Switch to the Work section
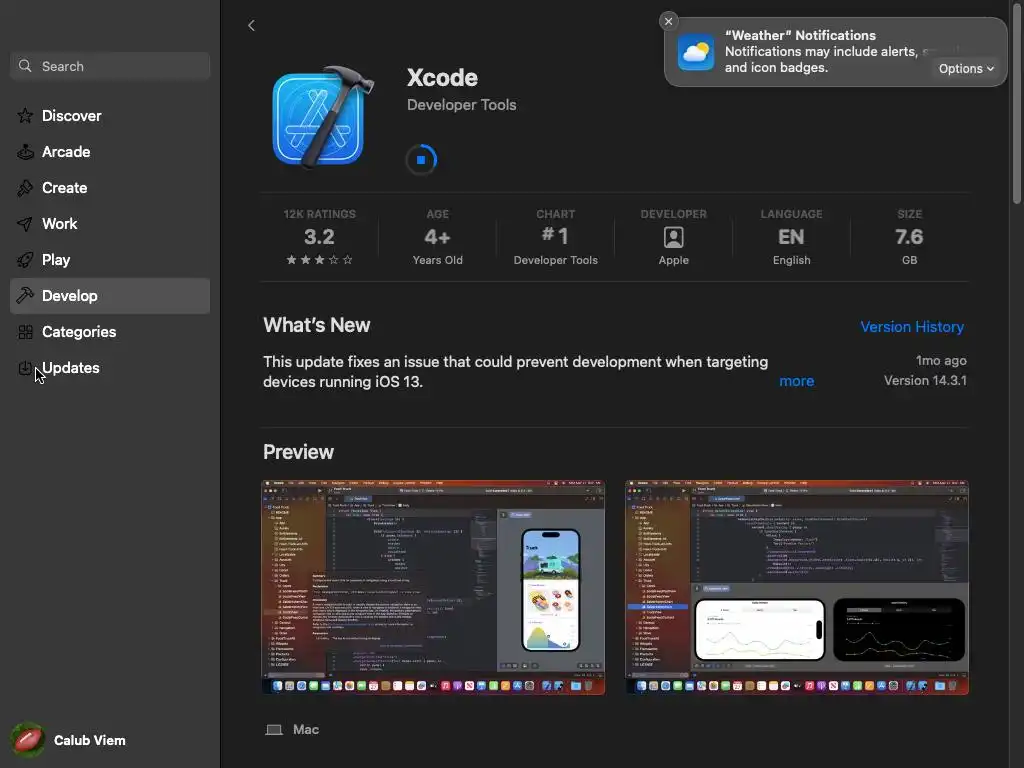This screenshot has height=768, width=1024. (110, 224)
